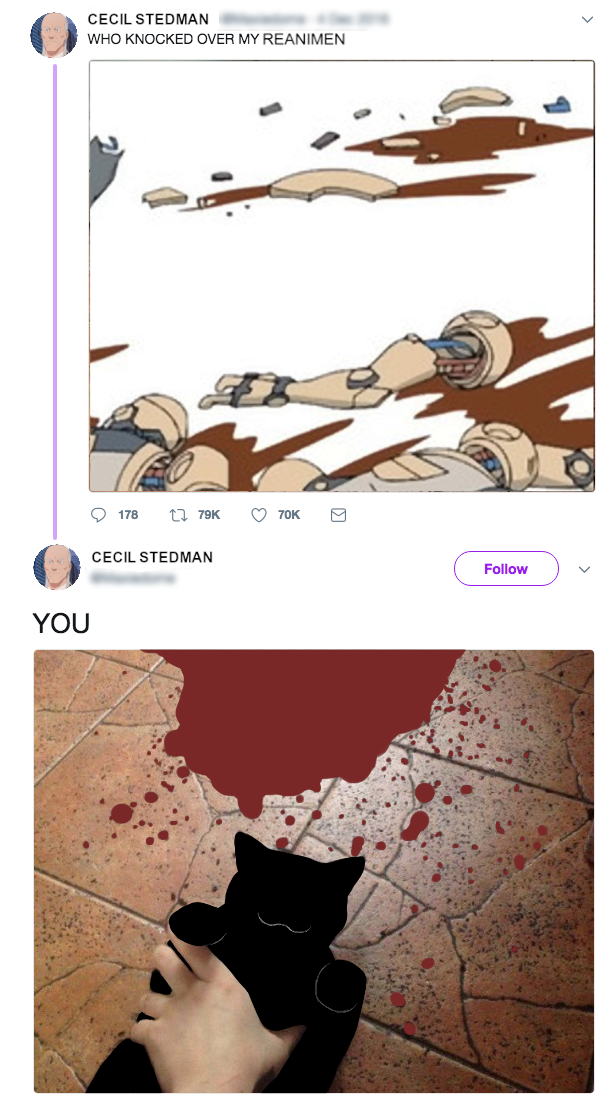
Task: Open the reply's CECIL STEDMAN display name
Action: point(152,557)
